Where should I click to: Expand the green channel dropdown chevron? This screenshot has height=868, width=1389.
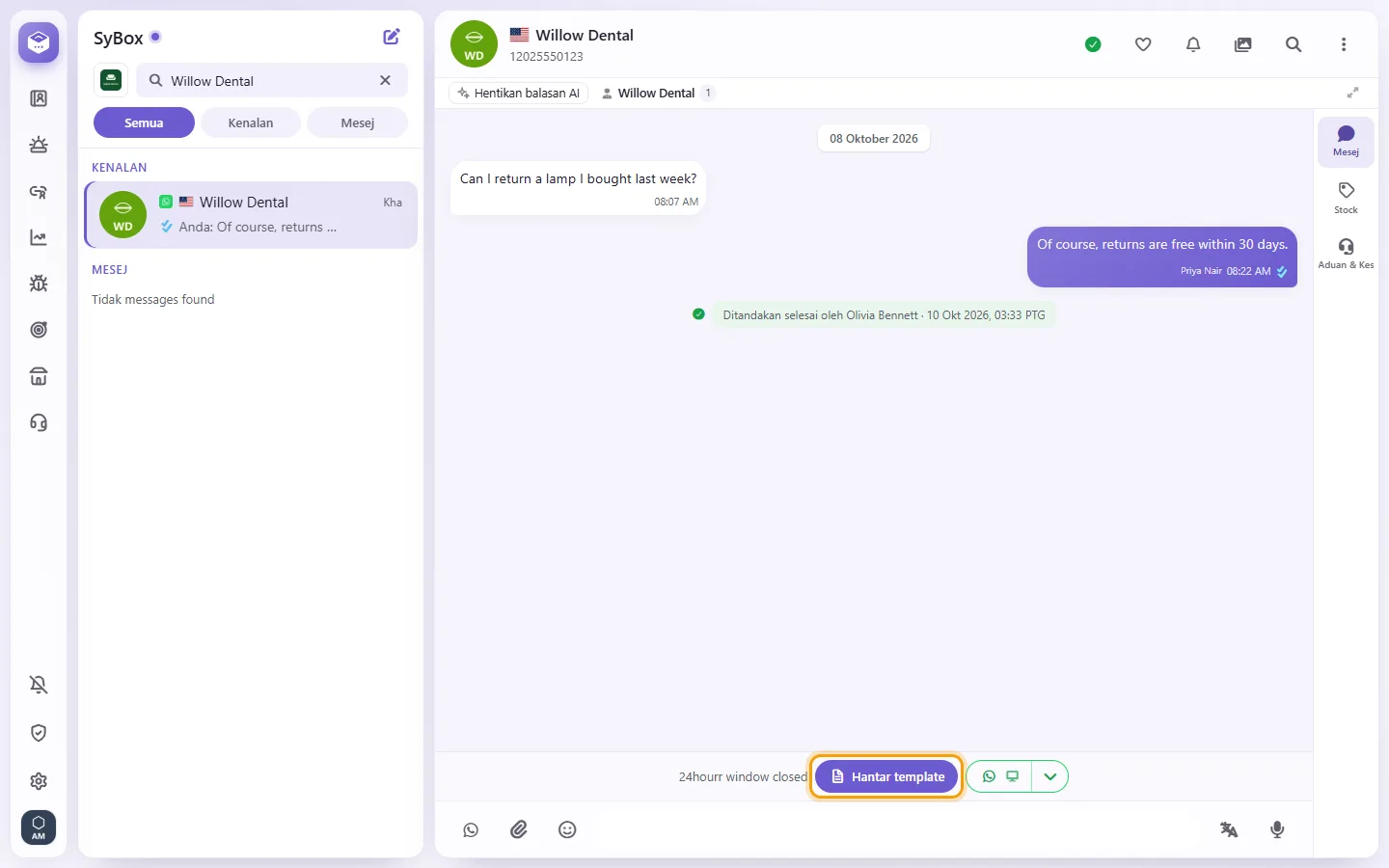[1050, 776]
